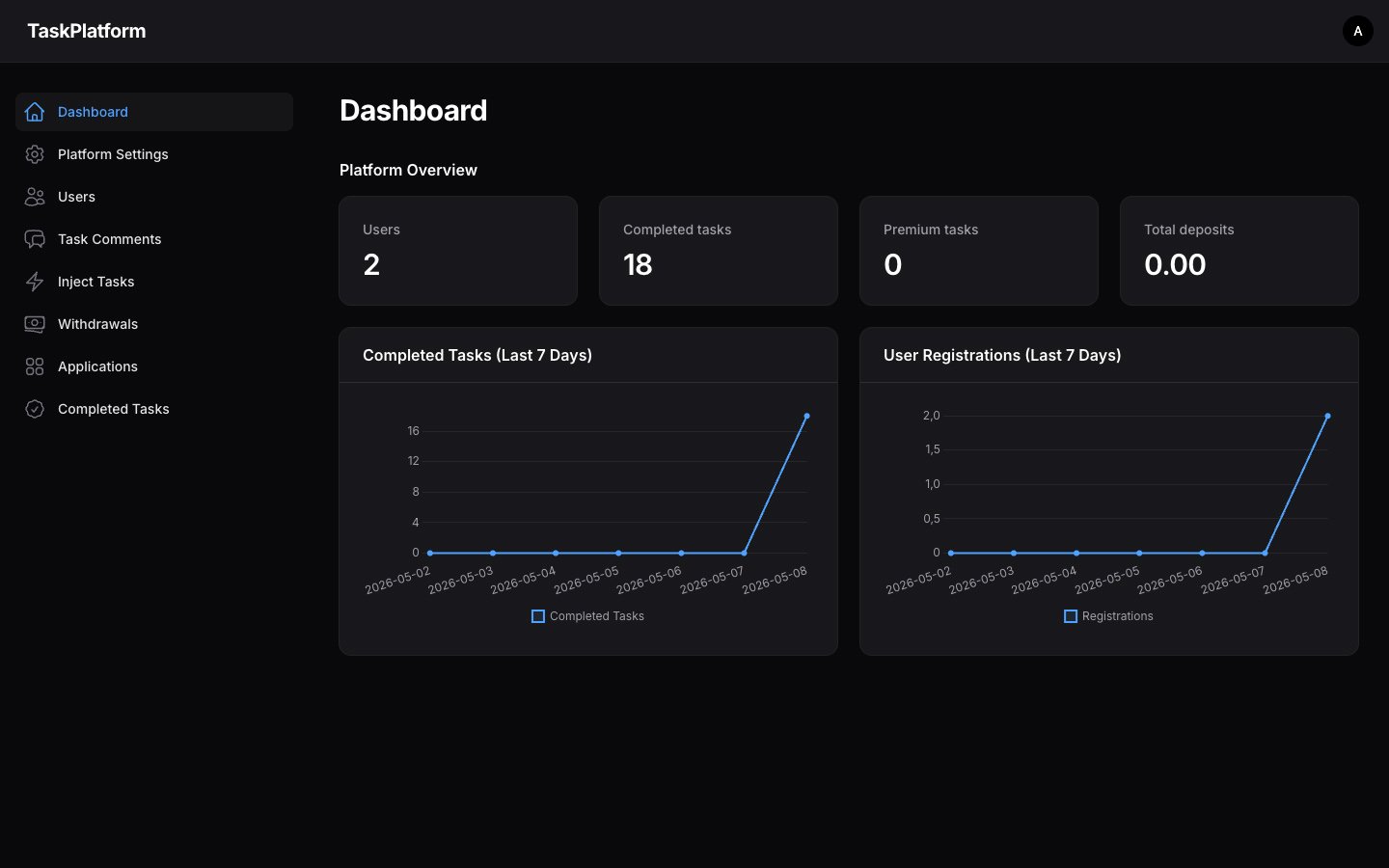The image size is (1389, 868).
Task: Go to Platform Settings page
Action: [154, 154]
